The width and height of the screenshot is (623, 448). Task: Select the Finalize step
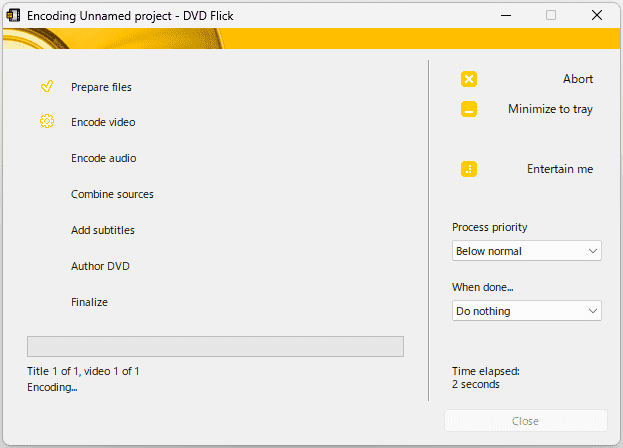tap(89, 302)
